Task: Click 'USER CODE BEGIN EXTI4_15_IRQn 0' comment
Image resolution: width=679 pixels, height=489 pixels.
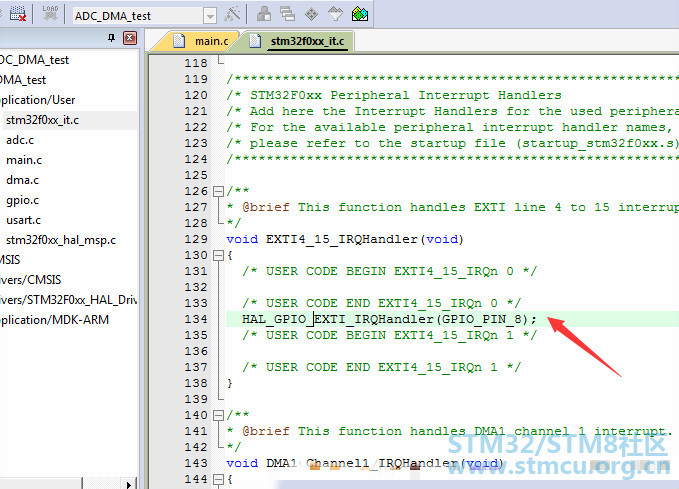Action: (x=389, y=272)
